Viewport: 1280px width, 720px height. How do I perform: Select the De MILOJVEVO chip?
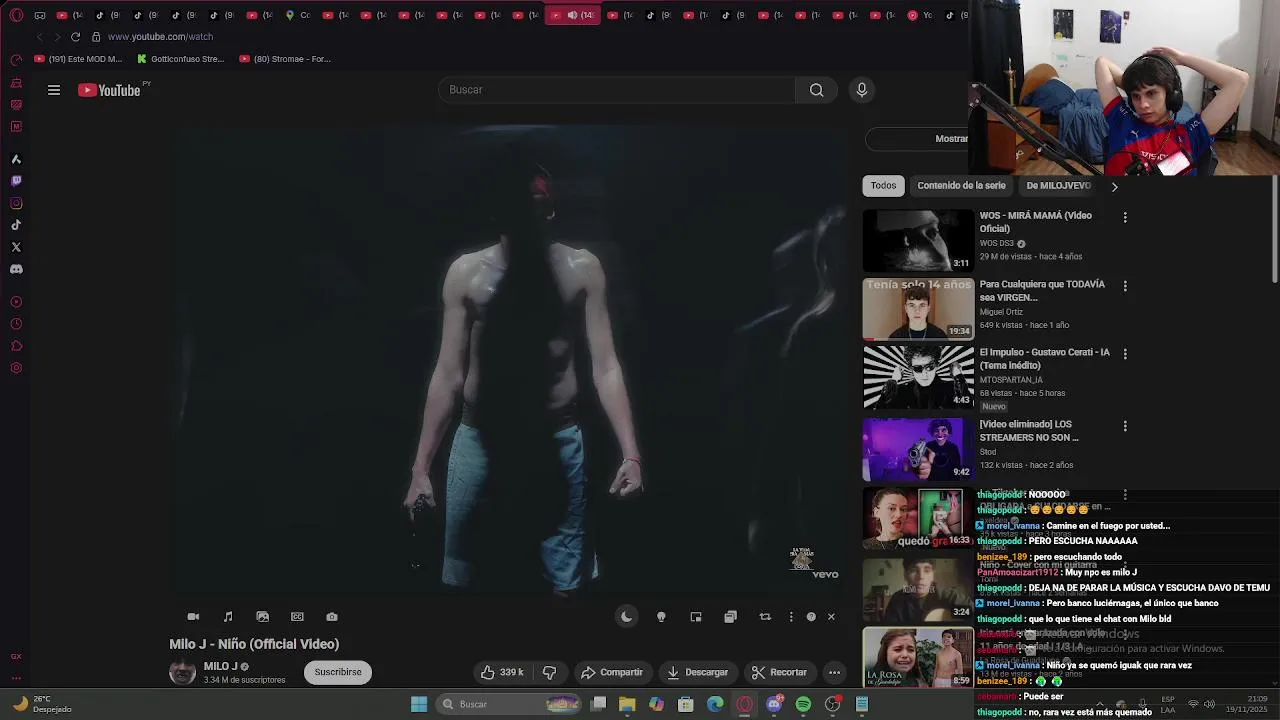click(x=1058, y=185)
